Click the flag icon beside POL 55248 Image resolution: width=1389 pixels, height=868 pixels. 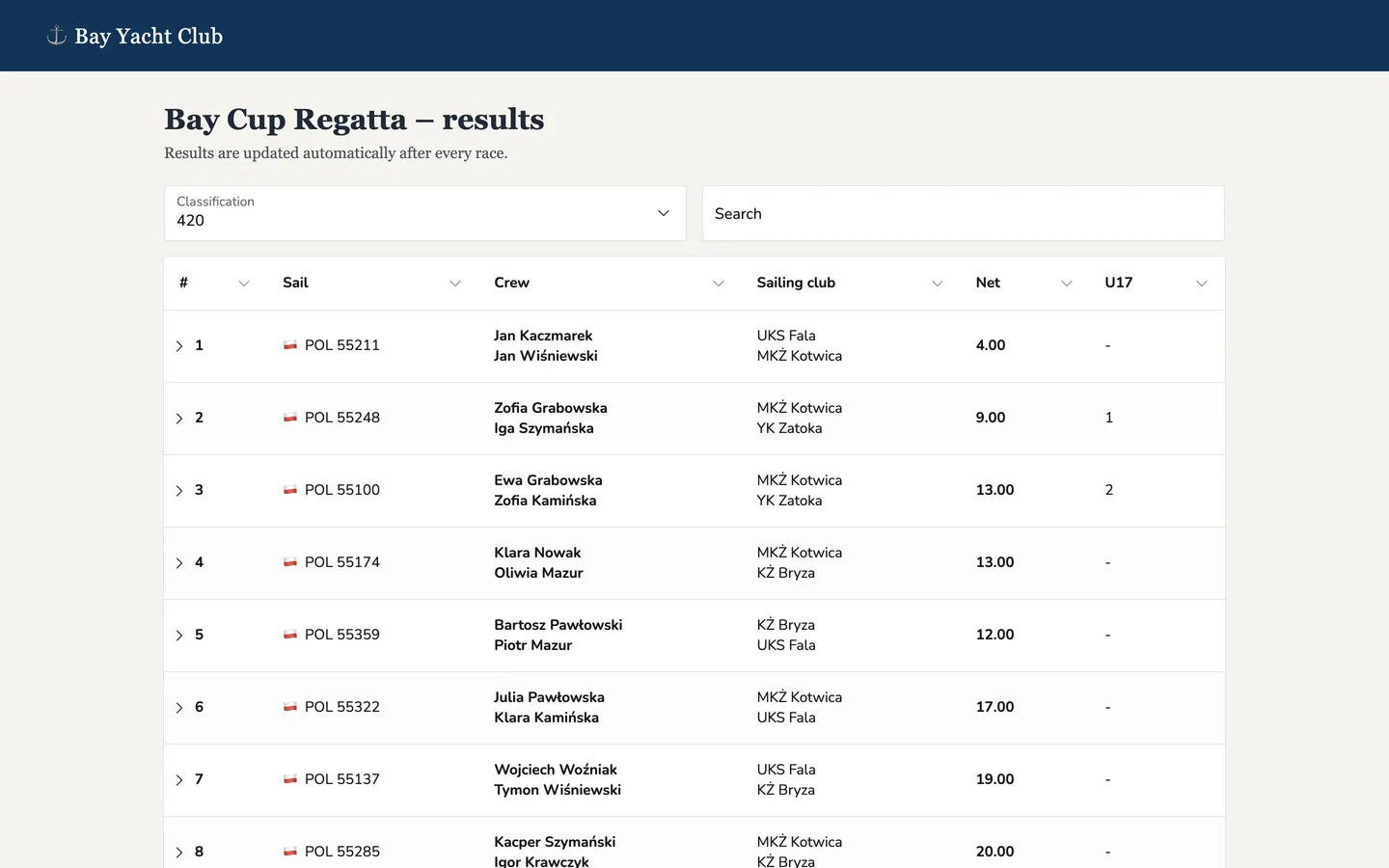click(x=290, y=418)
